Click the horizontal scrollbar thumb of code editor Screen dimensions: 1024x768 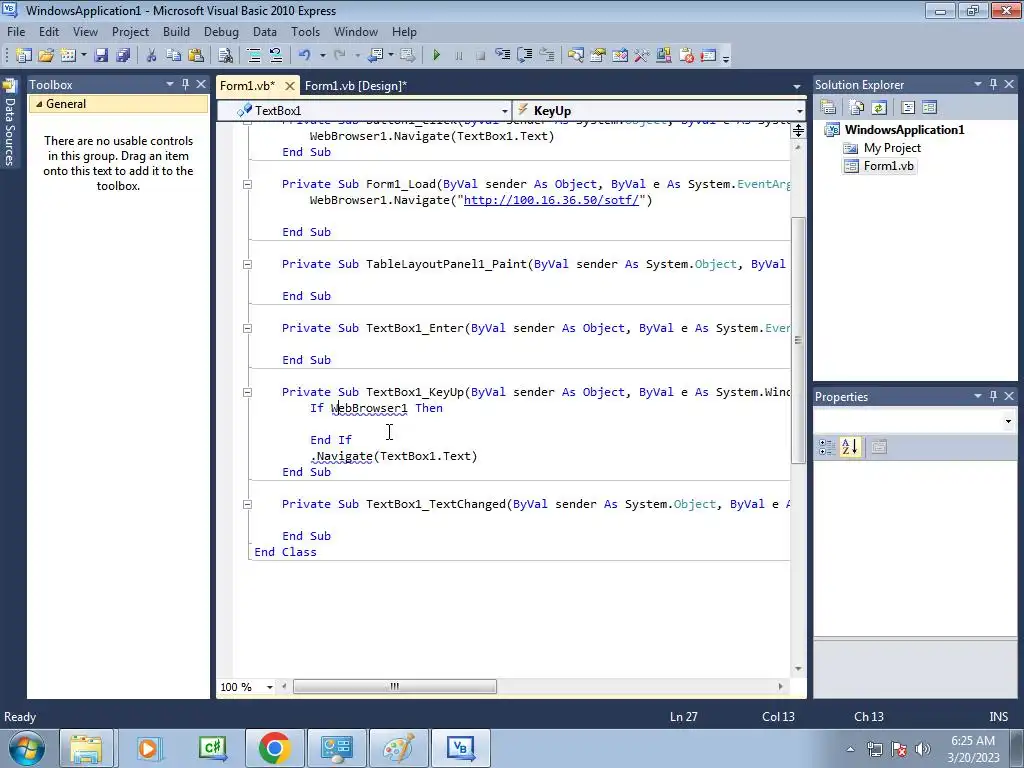pos(394,686)
